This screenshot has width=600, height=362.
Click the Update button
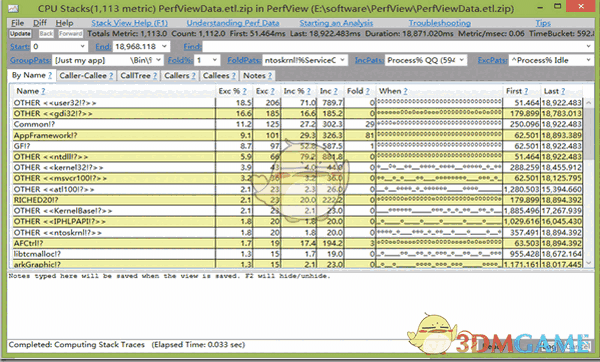click(20, 34)
